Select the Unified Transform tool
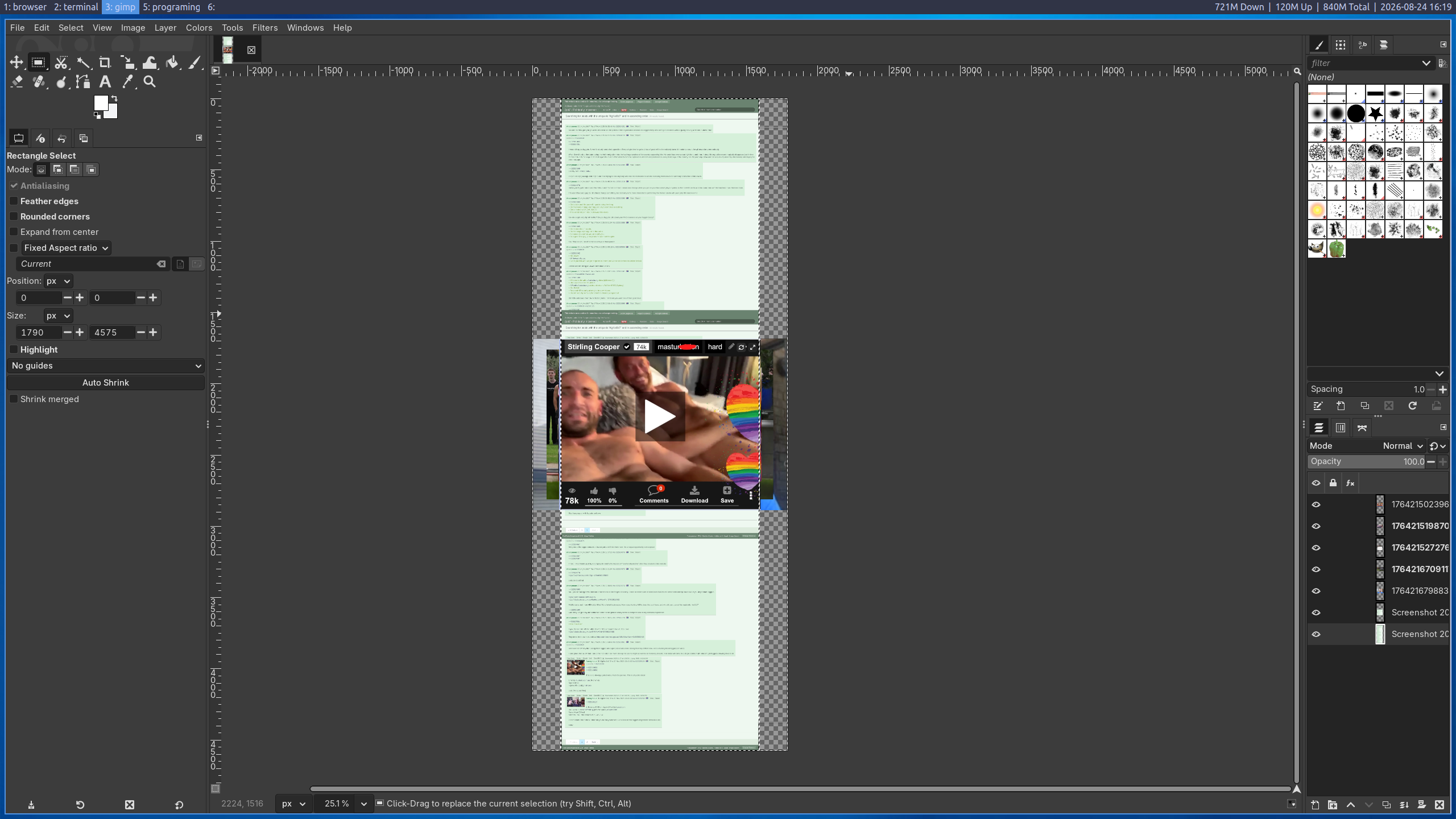The image size is (1456, 819). pyautogui.click(x=127, y=63)
